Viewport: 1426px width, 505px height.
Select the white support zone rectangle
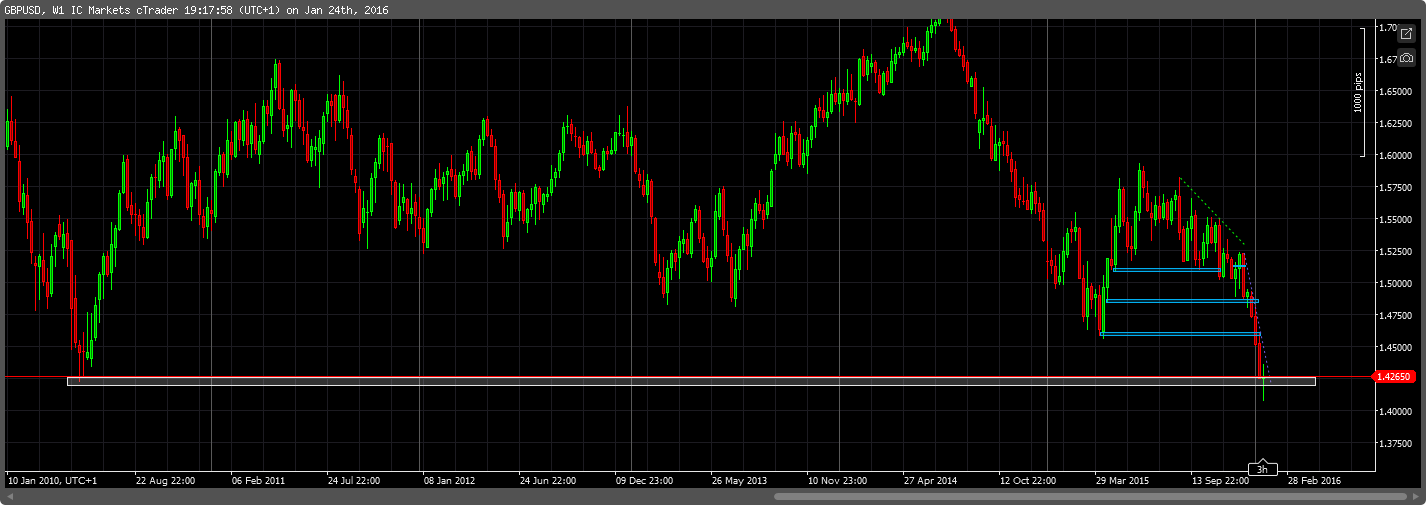tap(690, 382)
